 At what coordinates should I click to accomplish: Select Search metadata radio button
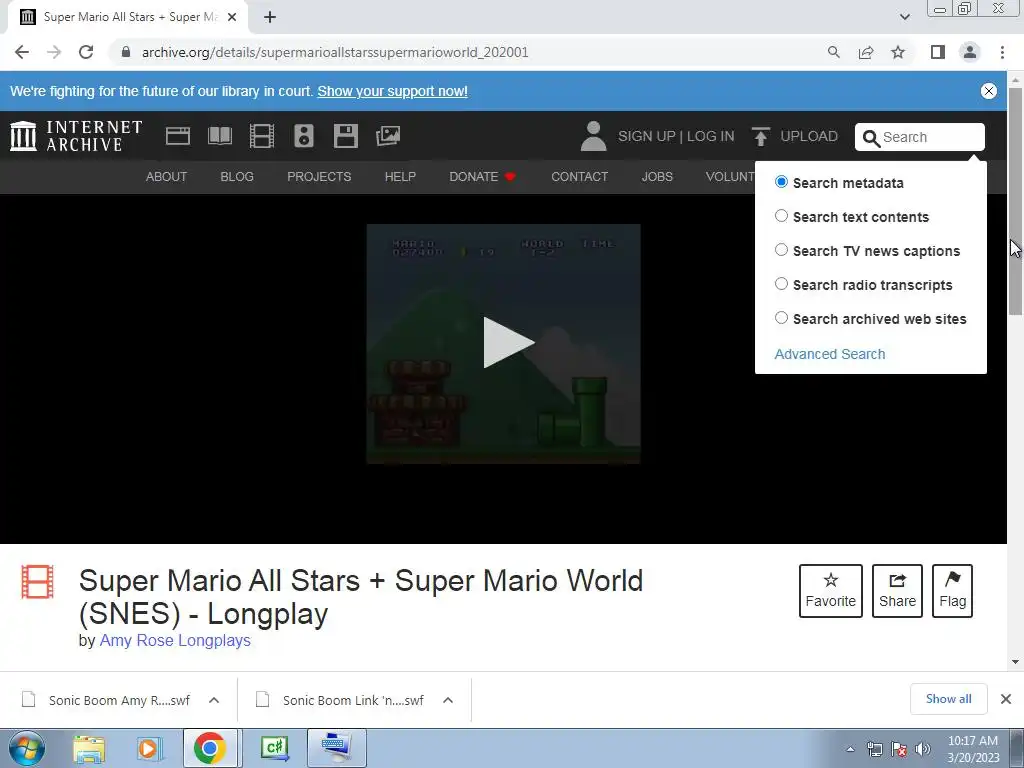pyautogui.click(x=781, y=182)
